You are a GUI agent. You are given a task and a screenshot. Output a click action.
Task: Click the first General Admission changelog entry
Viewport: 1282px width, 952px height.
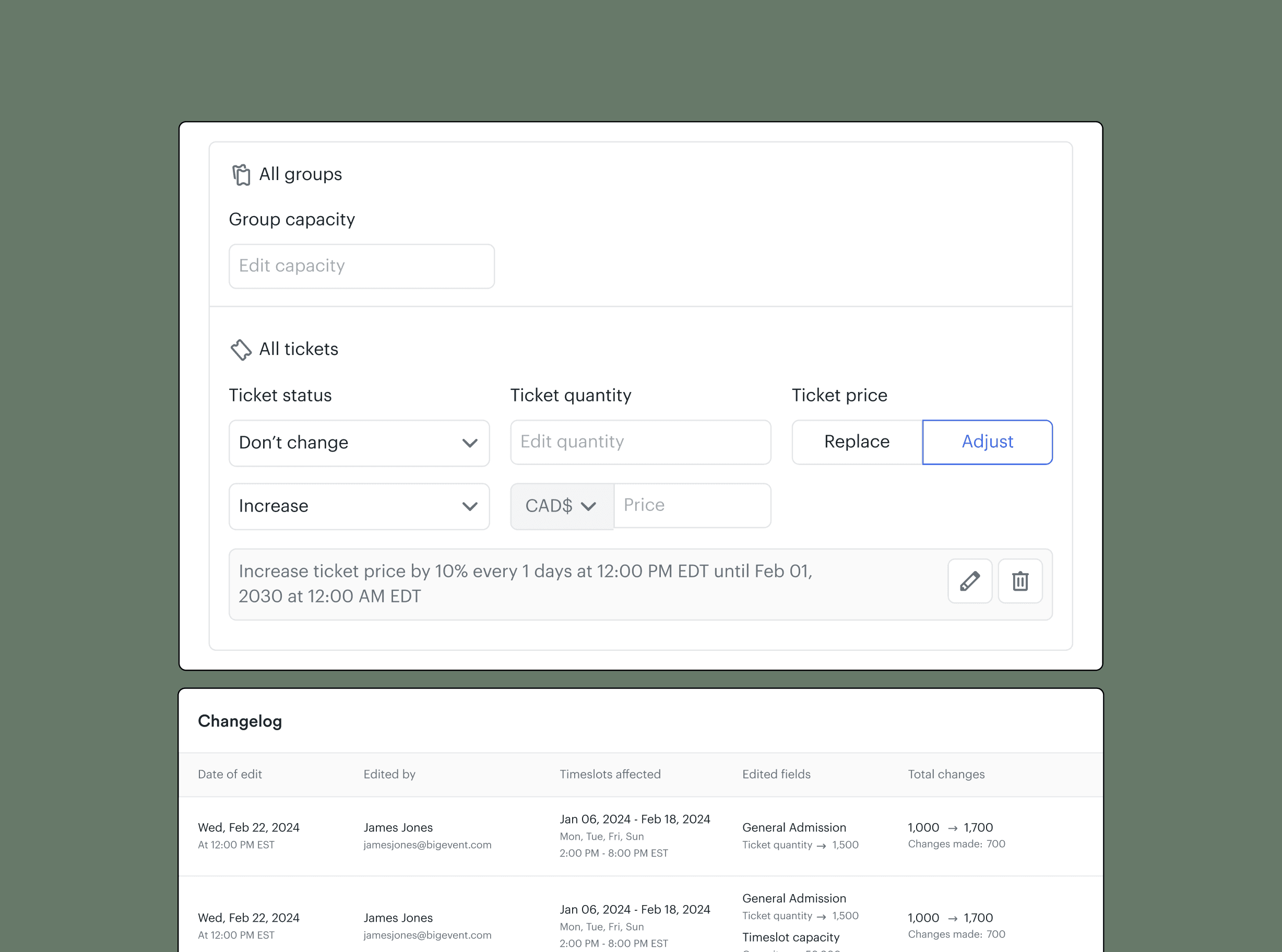794,828
